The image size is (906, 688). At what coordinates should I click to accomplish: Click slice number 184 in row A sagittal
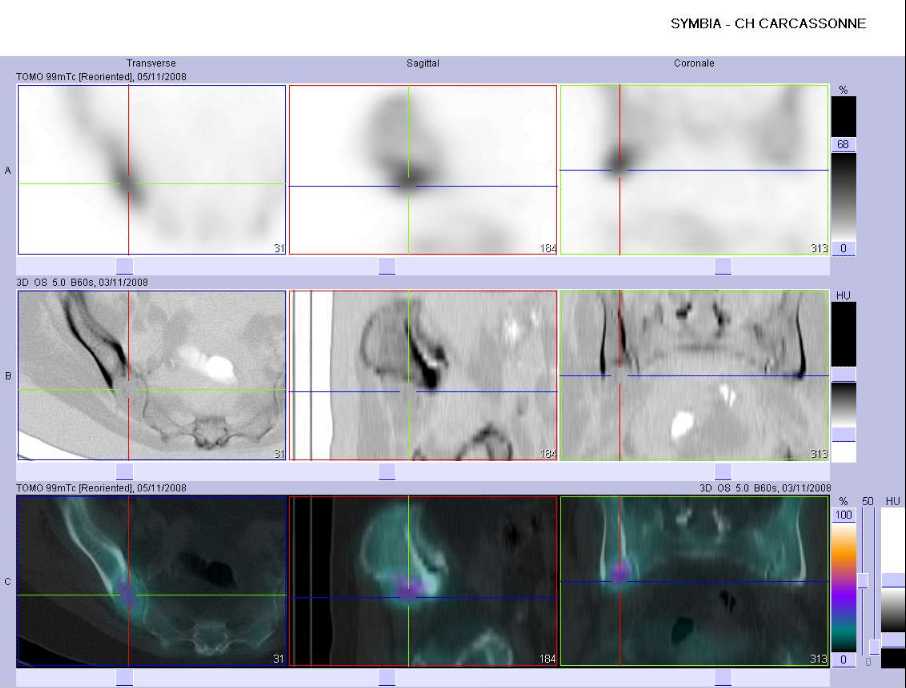(548, 248)
